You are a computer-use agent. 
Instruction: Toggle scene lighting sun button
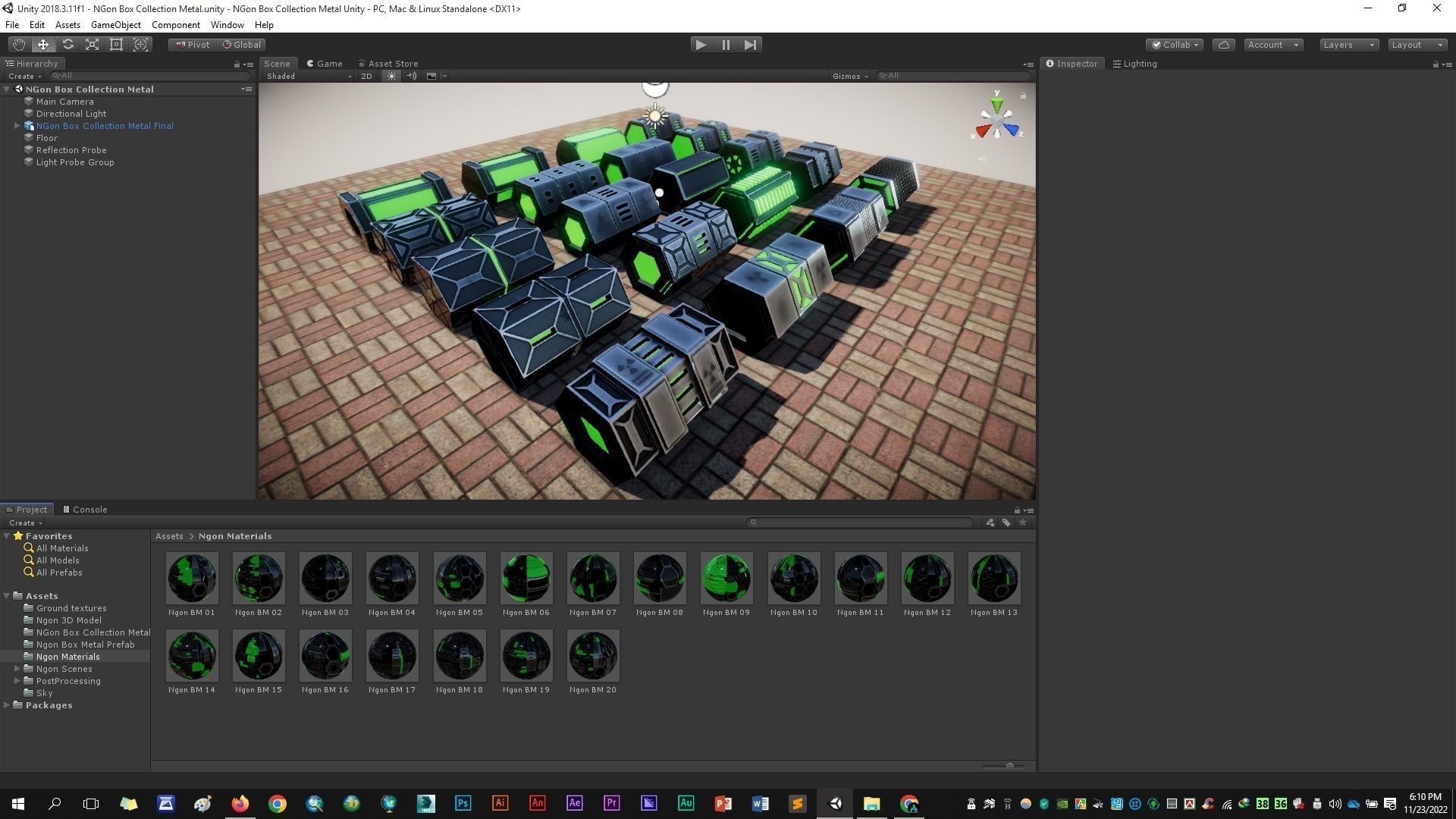click(x=391, y=76)
